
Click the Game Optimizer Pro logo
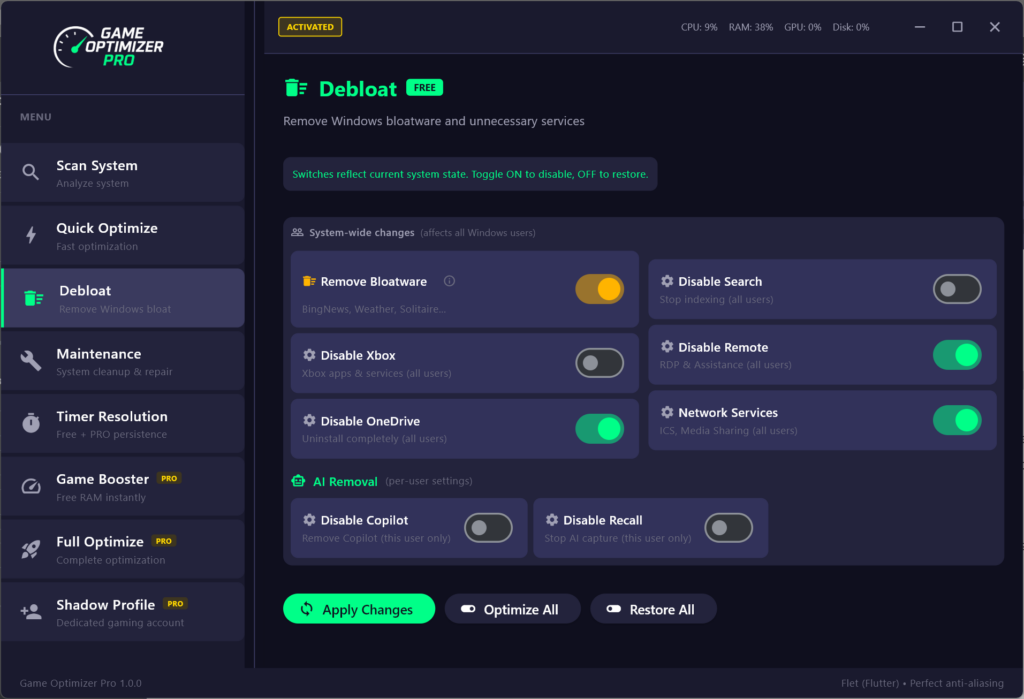[x=108, y=47]
